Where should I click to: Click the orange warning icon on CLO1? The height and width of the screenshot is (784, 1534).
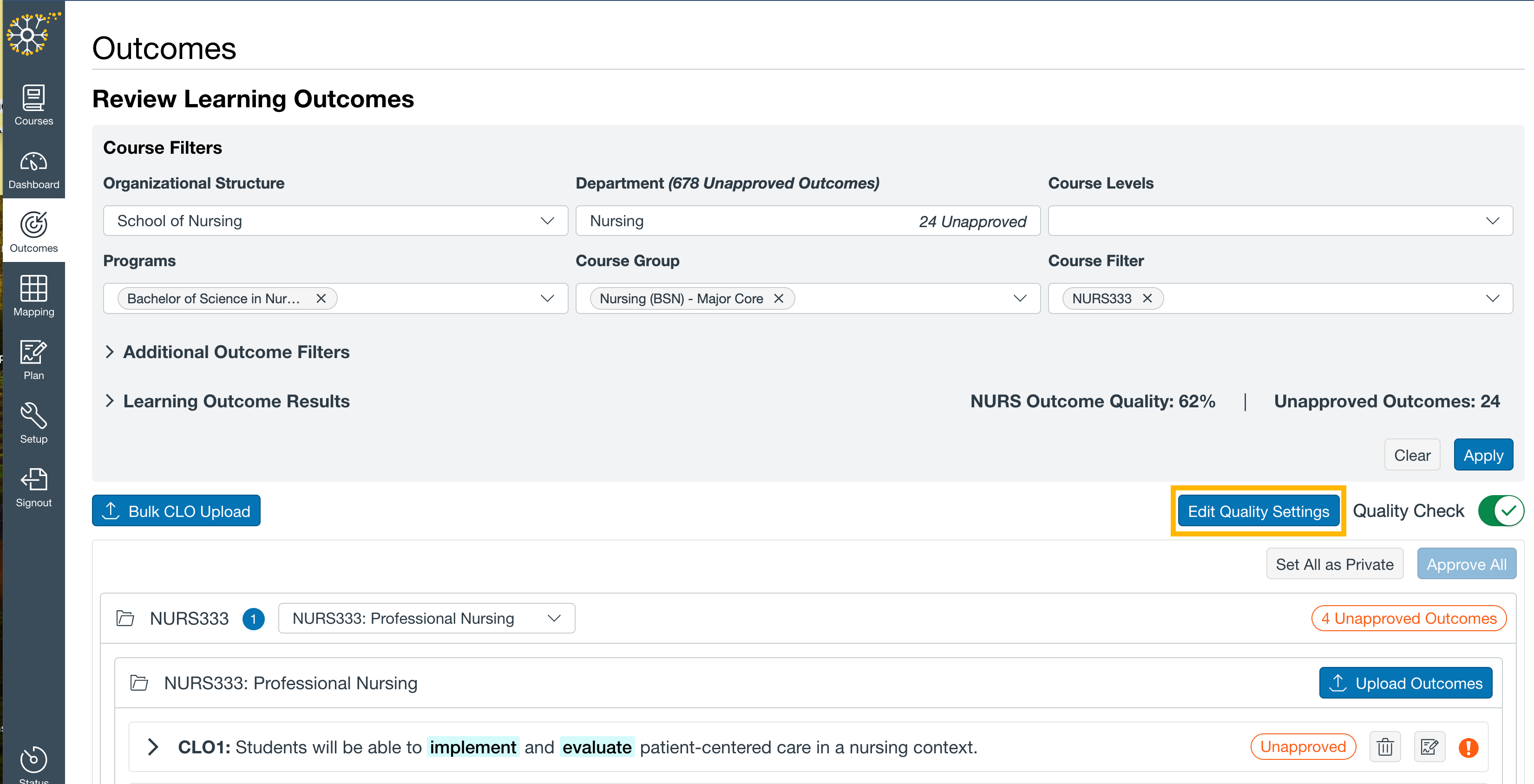pos(1468,747)
